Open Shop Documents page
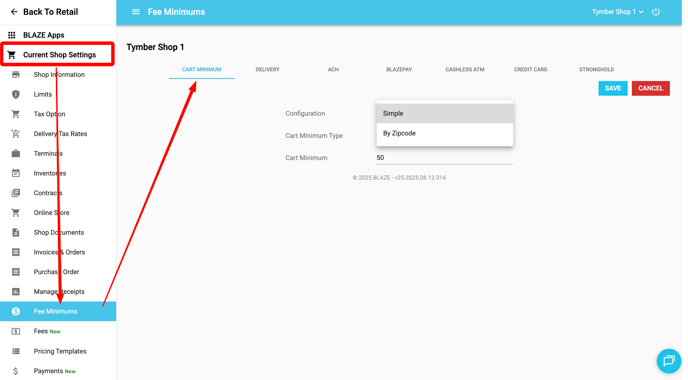688x380 pixels. tap(59, 233)
